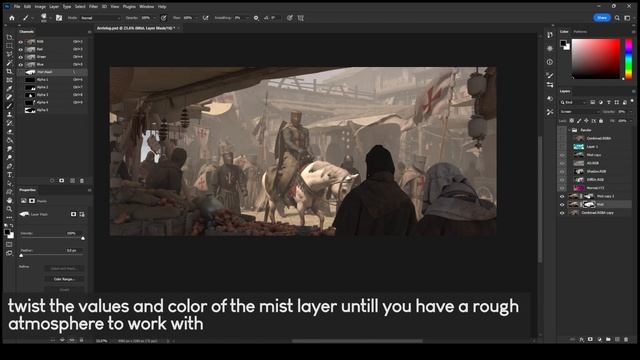The image size is (640, 360).
Task: Click the hue spectrum bar in Color panel
Action: (x=629, y=59)
